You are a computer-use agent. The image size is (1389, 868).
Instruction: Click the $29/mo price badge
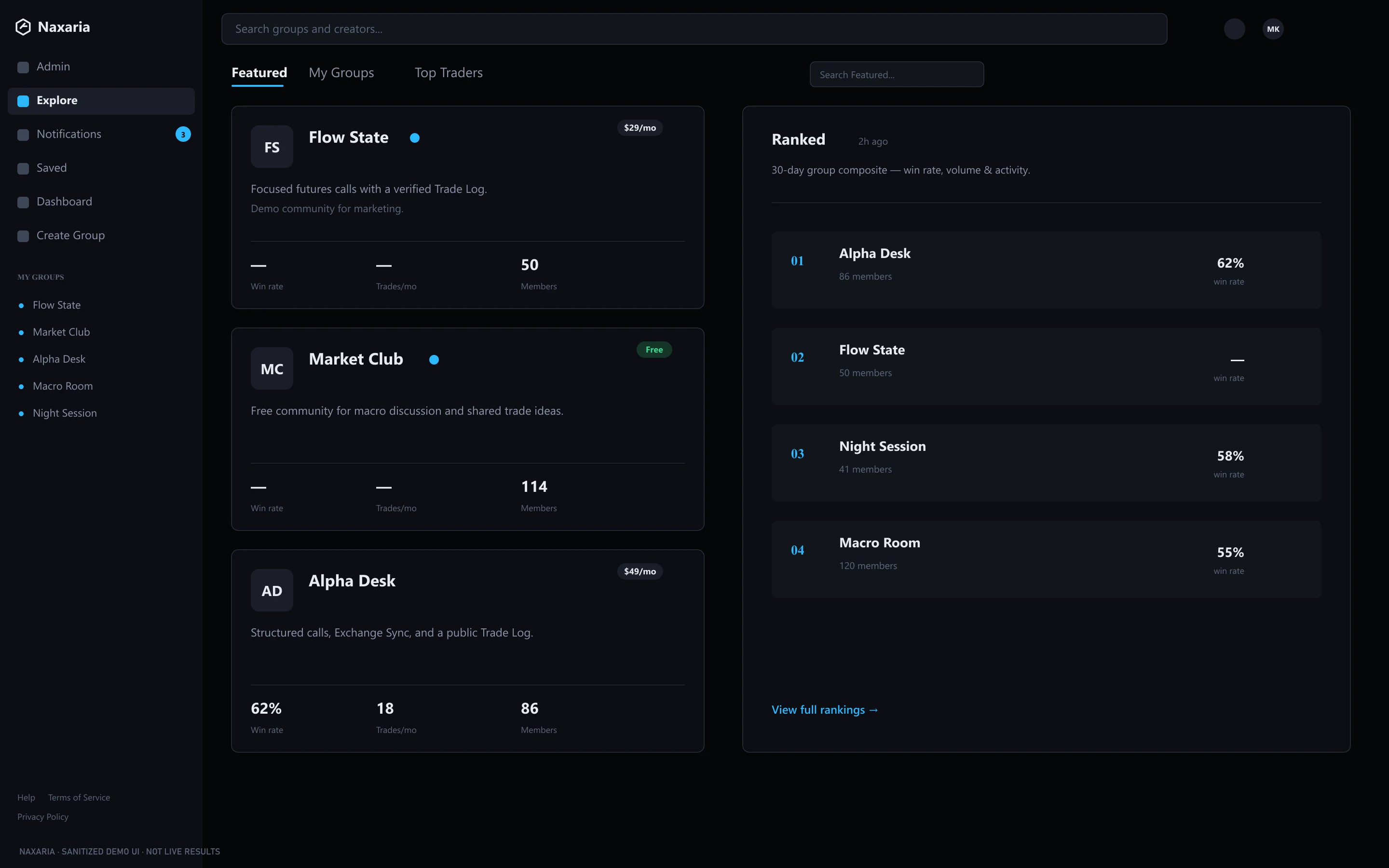click(640, 127)
